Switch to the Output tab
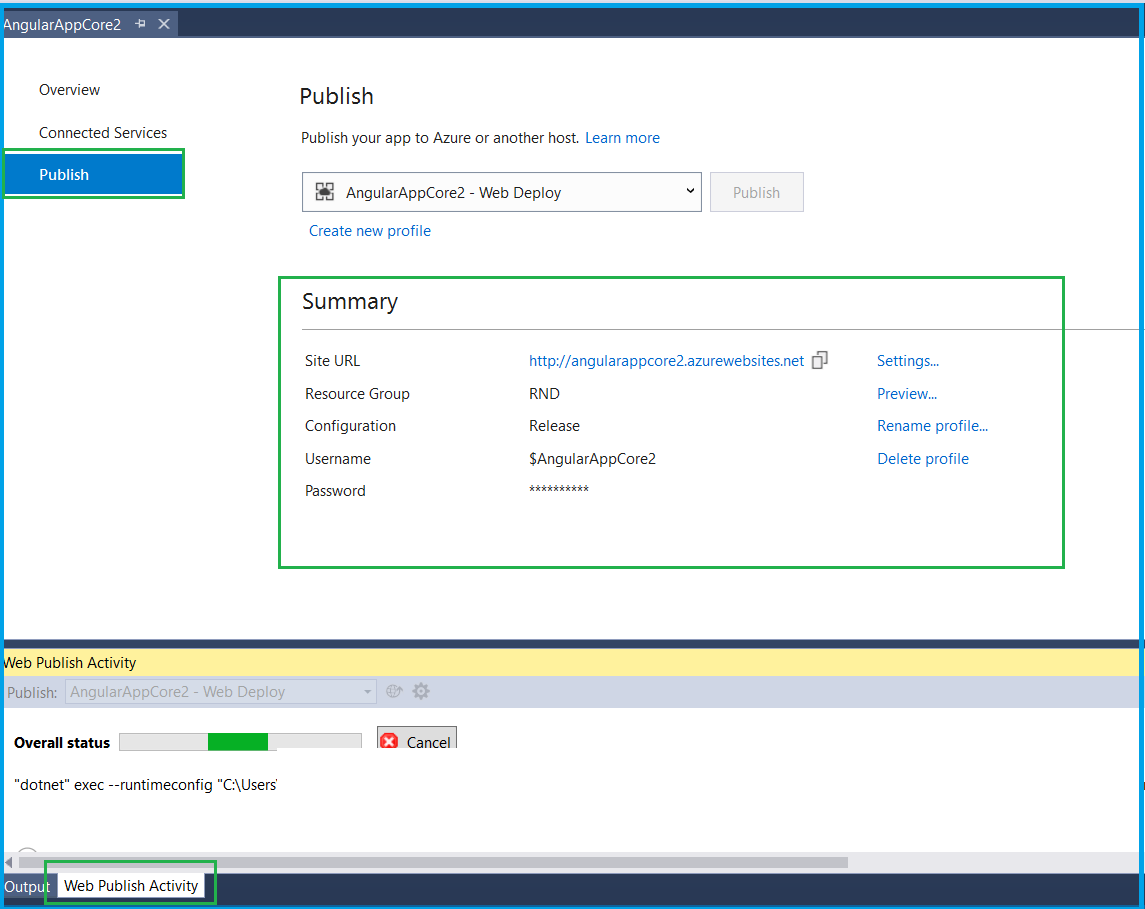Viewport: 1145px width, 909px height. pyautogui.click(x=27, y=886)
